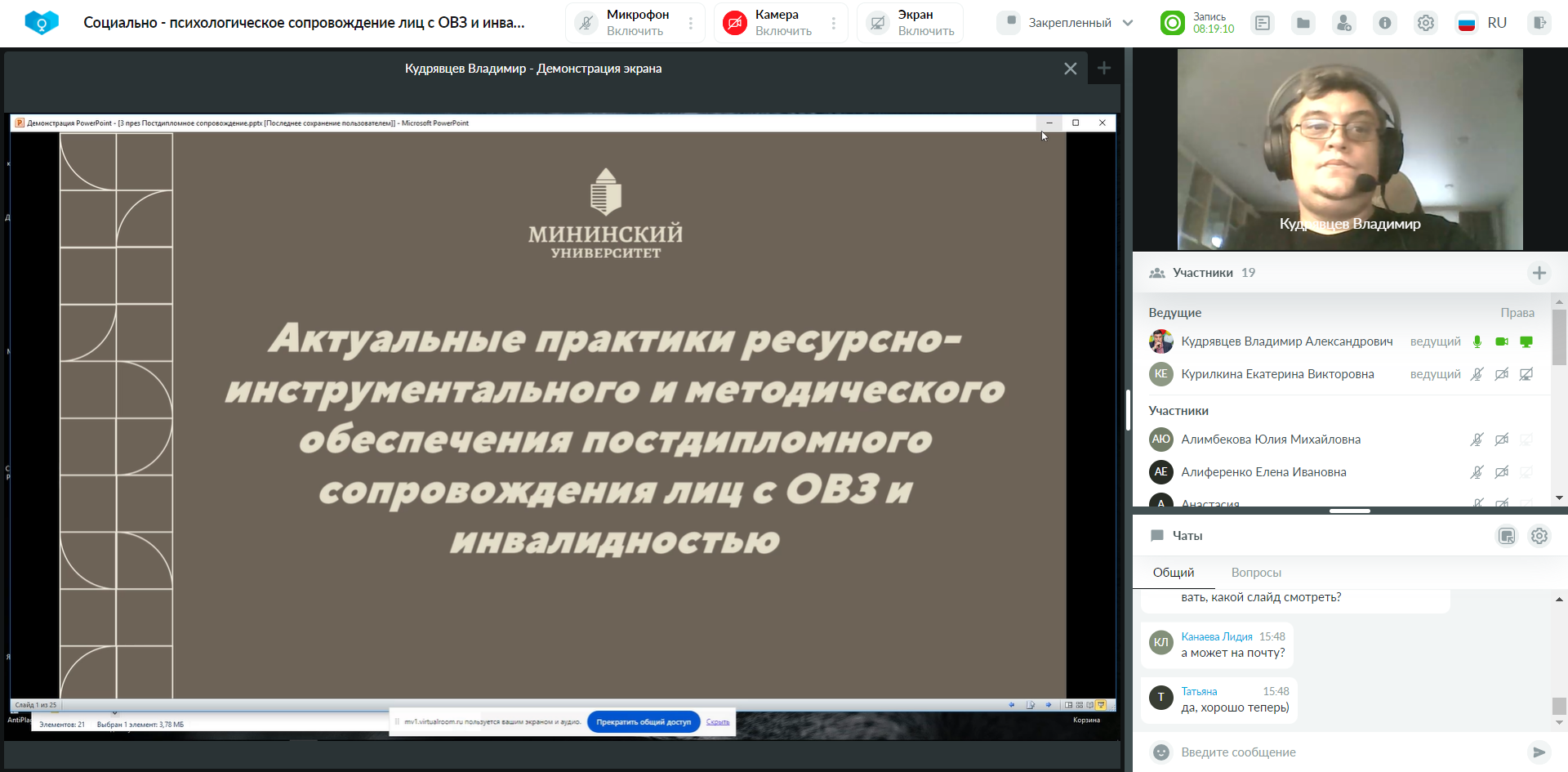Open chat settings gear icon

click(1539, 536)
